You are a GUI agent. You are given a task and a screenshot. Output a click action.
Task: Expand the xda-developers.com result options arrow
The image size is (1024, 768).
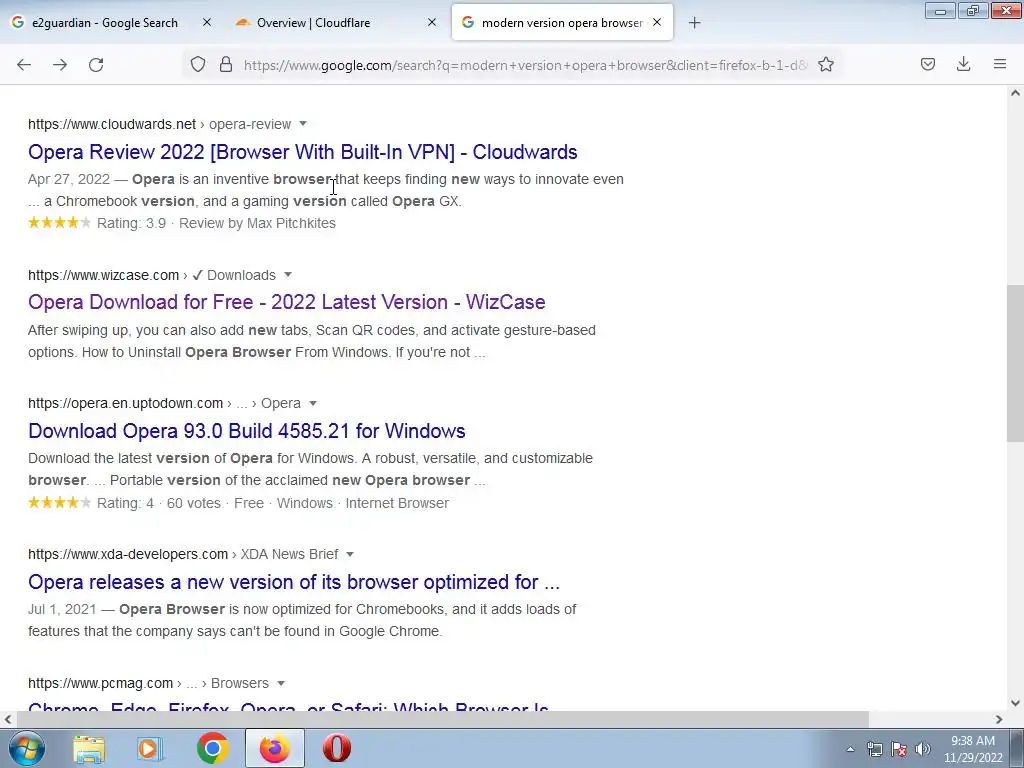tap(349, 554)
